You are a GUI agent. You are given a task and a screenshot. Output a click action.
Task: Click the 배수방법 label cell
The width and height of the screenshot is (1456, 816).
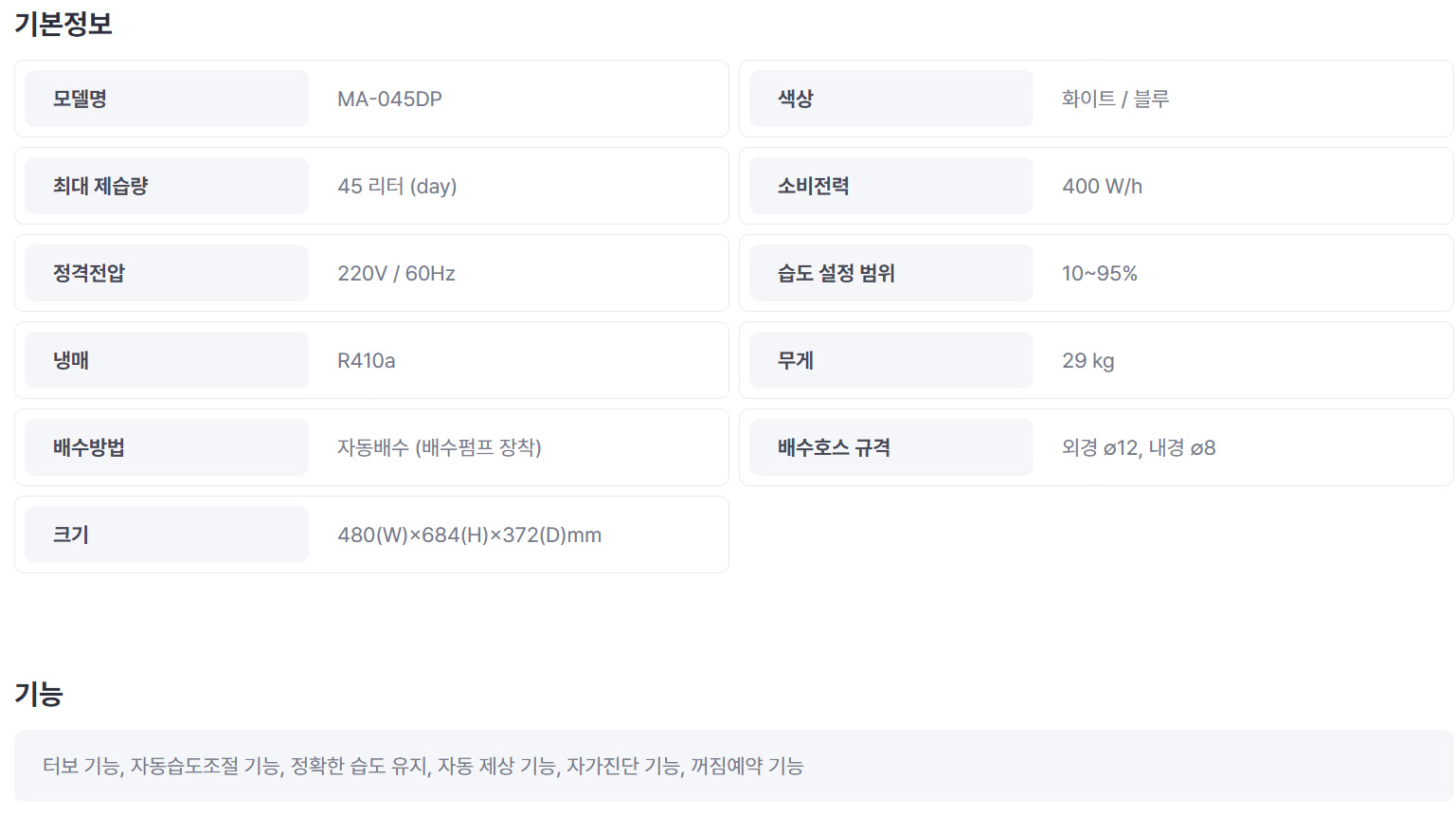(x=166, y=447)
